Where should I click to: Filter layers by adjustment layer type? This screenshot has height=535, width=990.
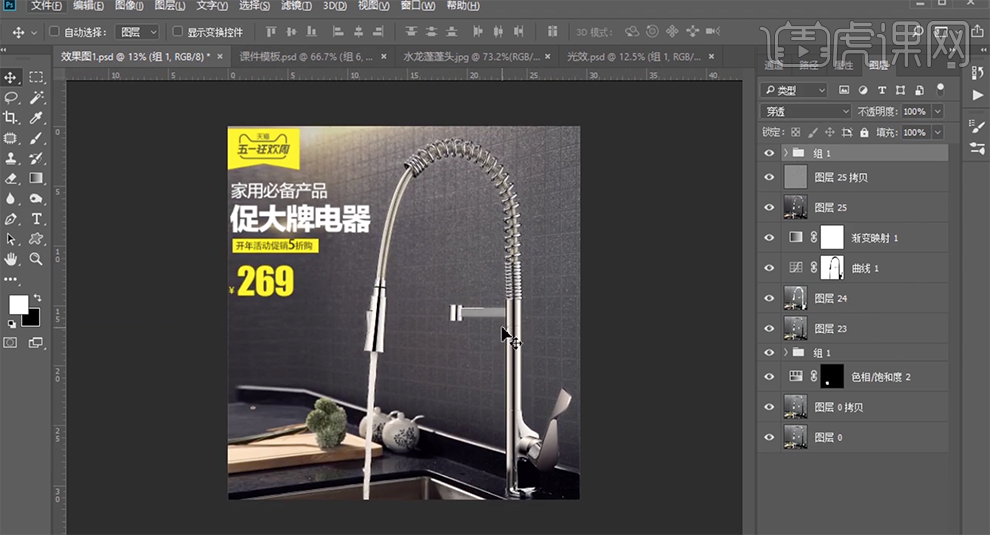coord(863,90)
